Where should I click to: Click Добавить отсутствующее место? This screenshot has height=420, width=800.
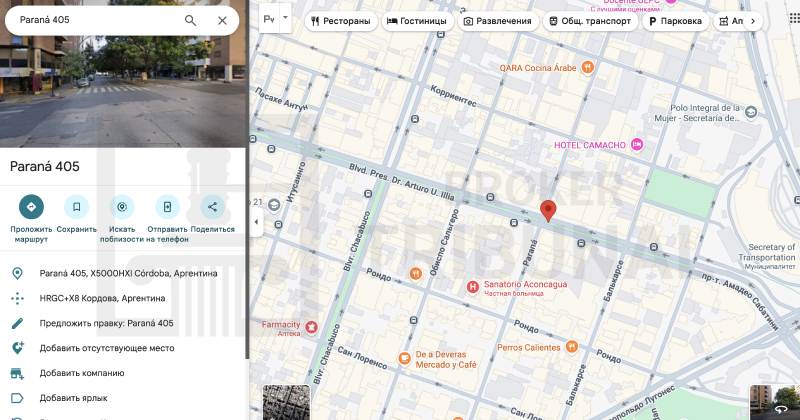click(107, 348)
